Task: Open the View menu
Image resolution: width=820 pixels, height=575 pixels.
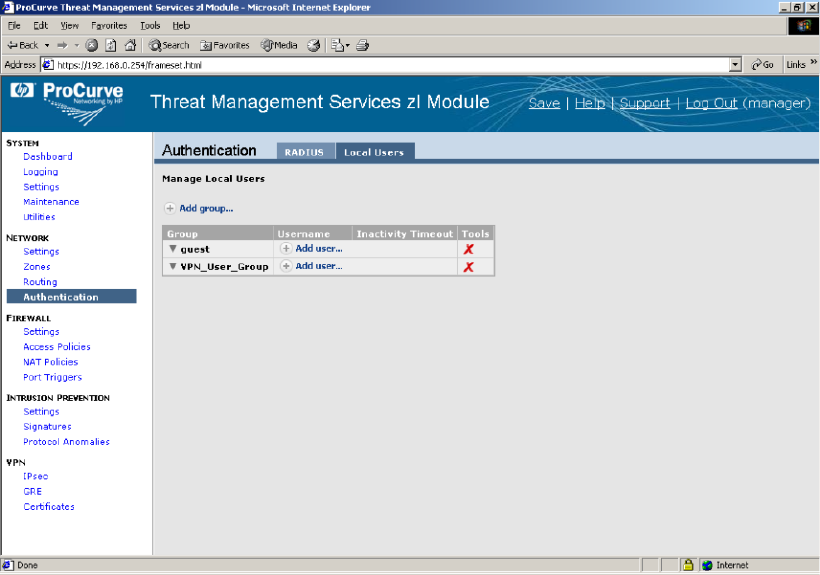Action: (69, 26)
